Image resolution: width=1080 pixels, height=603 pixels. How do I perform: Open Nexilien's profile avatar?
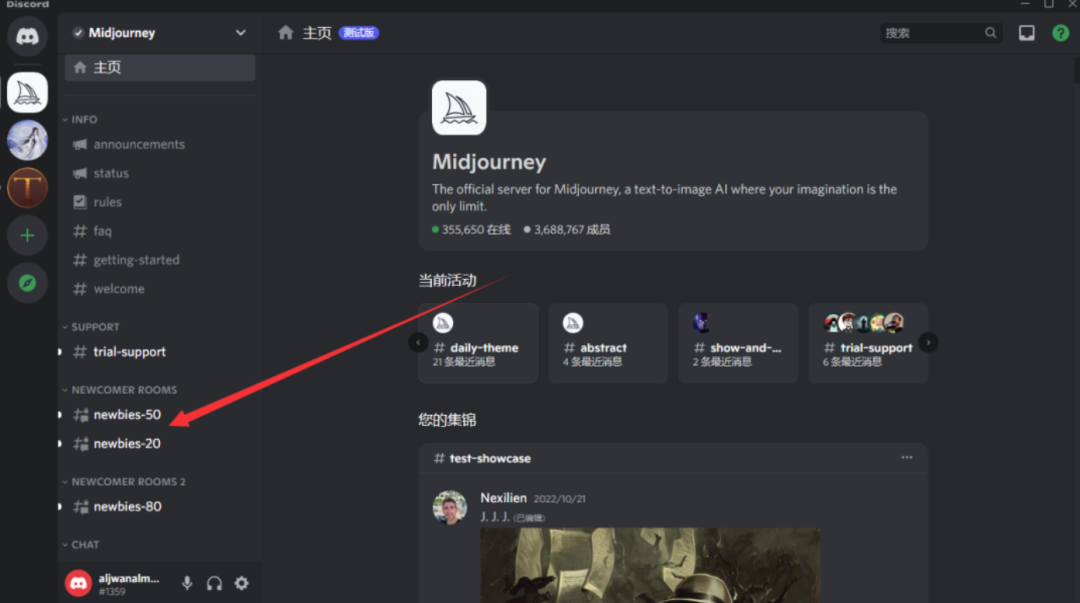(449, 507)
